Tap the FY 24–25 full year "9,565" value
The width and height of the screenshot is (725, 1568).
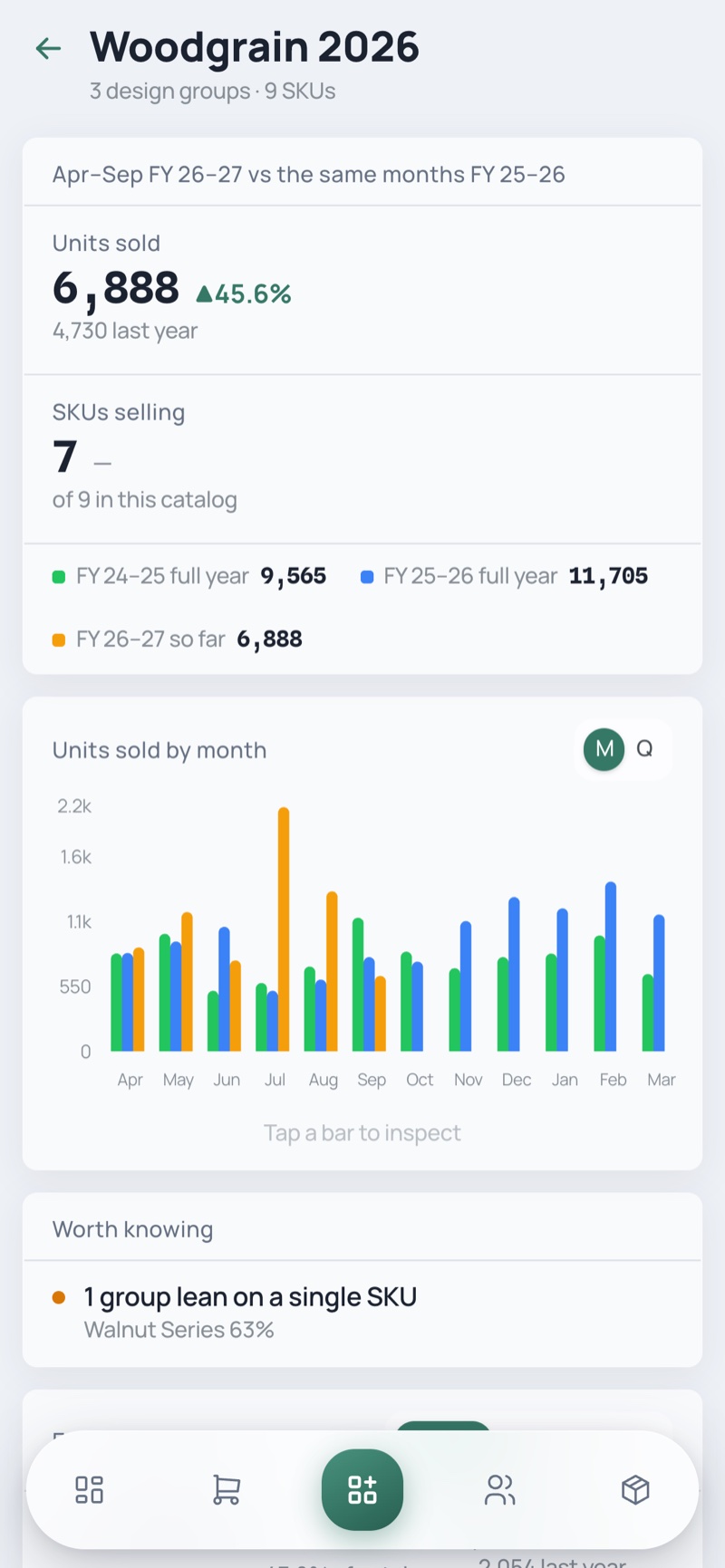[294, 577]
